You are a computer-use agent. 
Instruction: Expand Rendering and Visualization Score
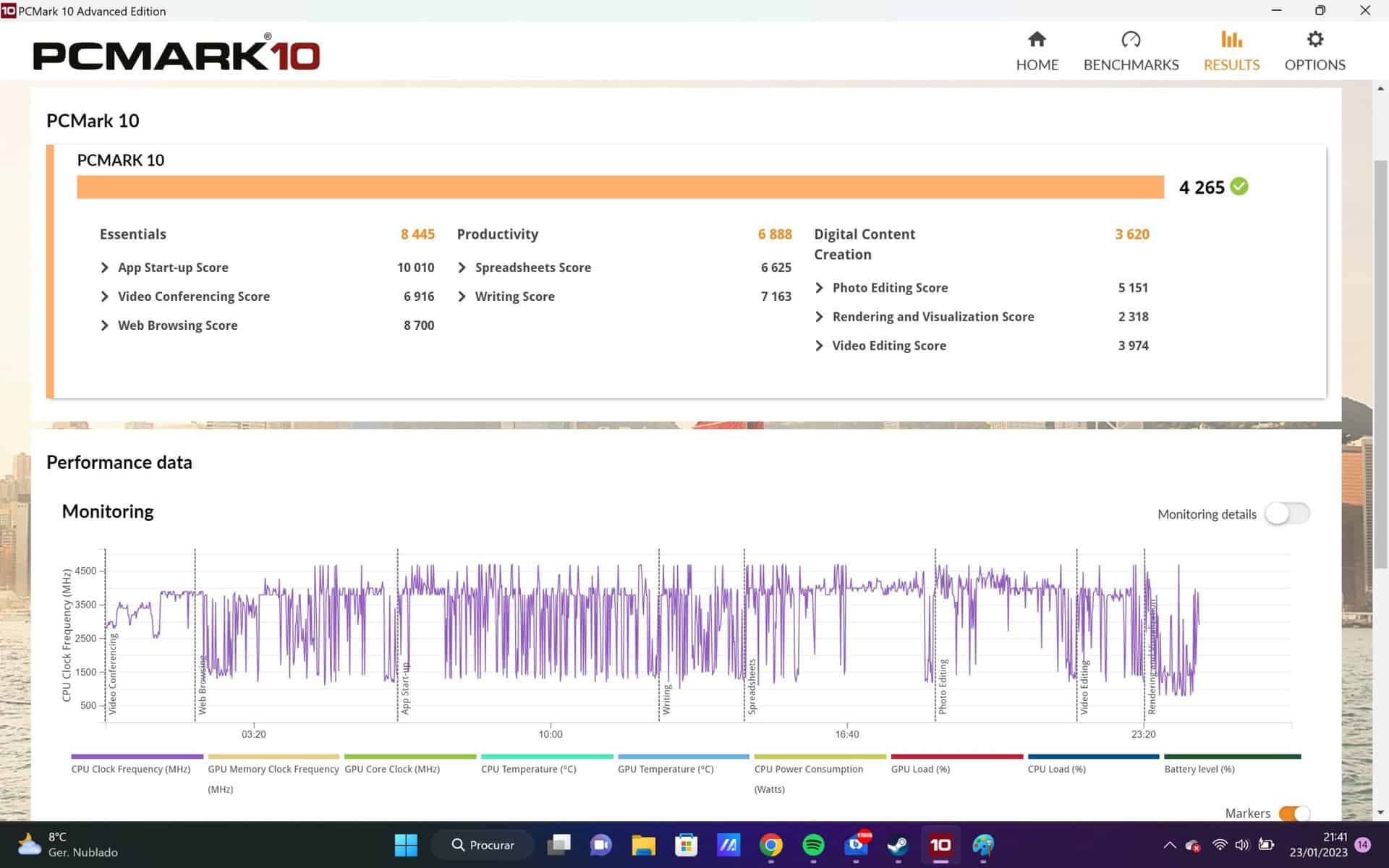tap(820, 317)
